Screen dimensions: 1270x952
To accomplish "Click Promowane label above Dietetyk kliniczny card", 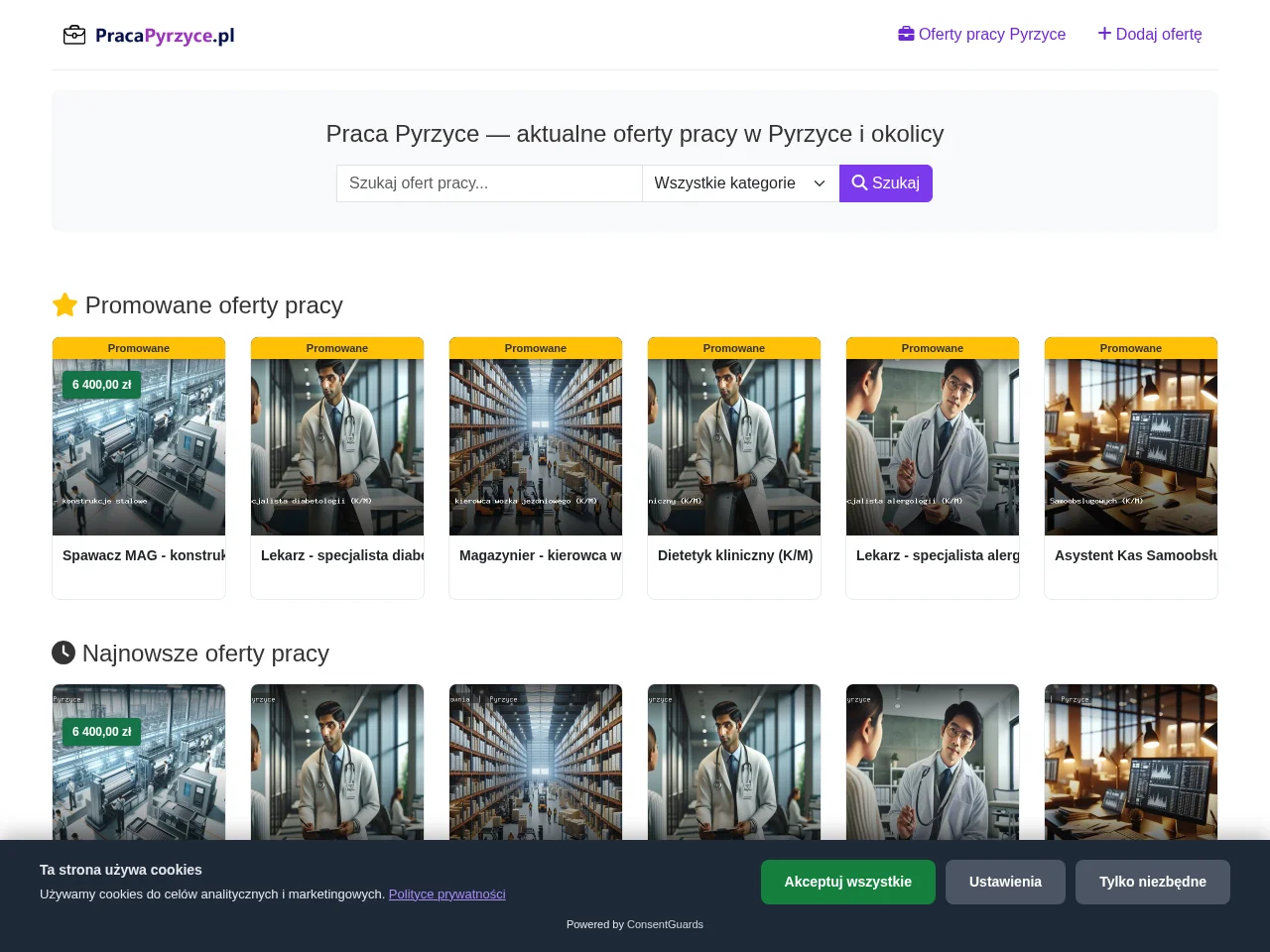I will tap(734, 348).
